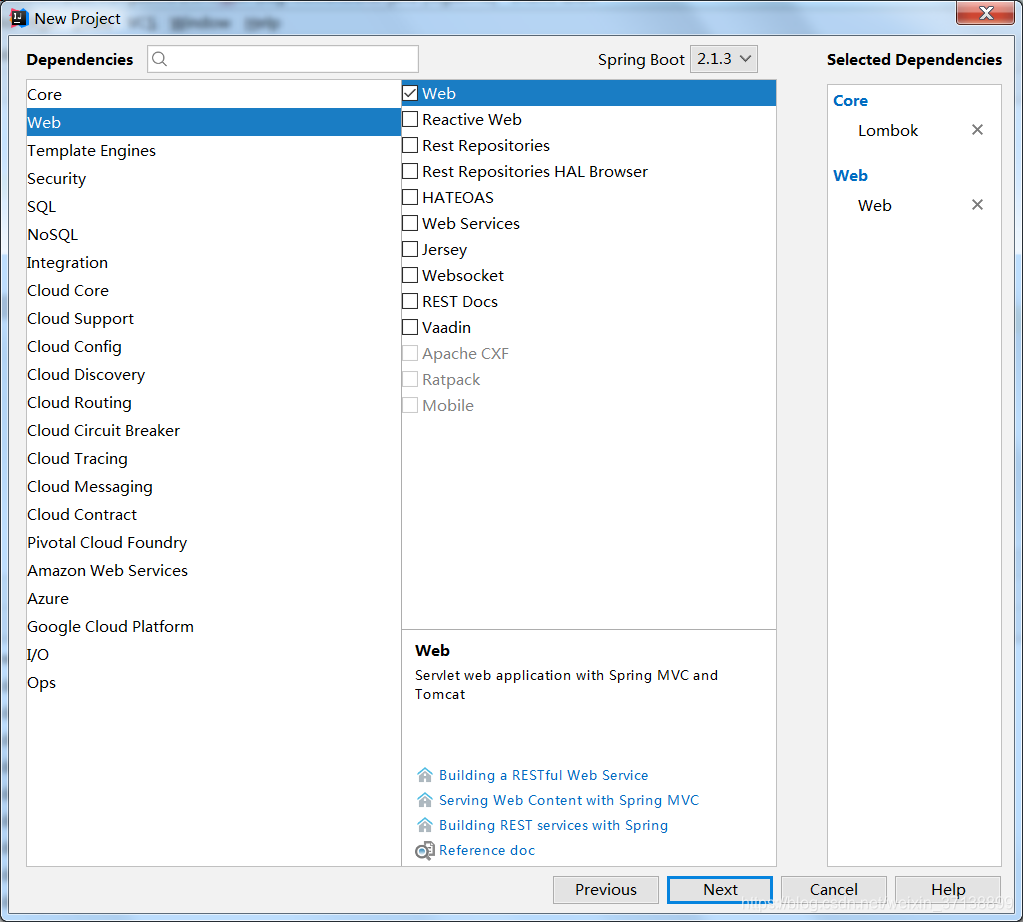Cancel the New Project dialog
1023x922 pixels.
[x=834, y=890]
